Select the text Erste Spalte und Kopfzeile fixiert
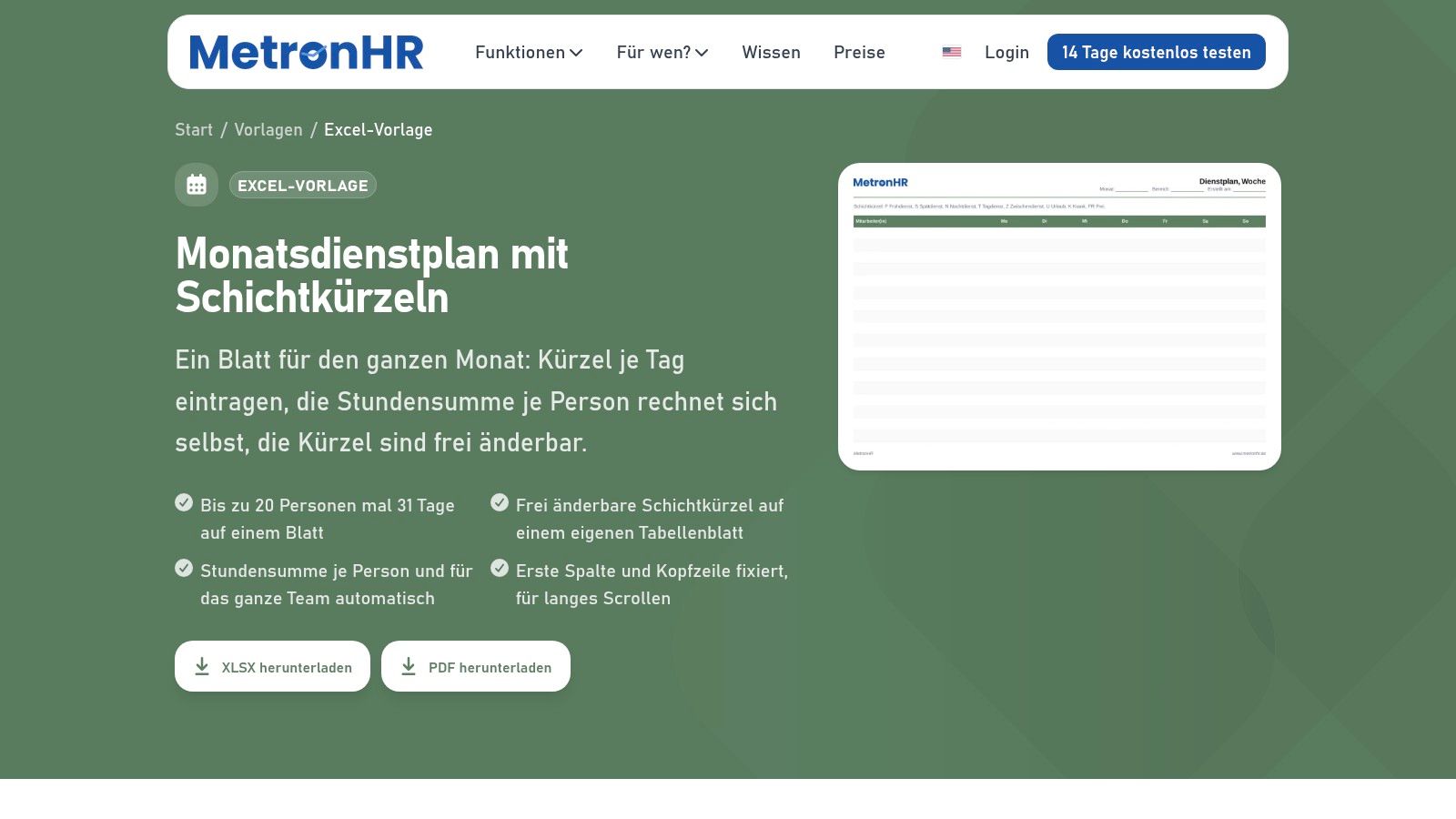This screenshot has height=819, width=1456. [652, 571]
